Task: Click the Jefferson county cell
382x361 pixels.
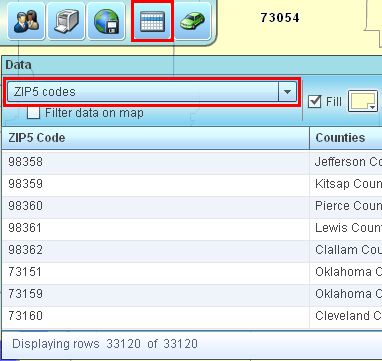Action: tap(346, 162)
